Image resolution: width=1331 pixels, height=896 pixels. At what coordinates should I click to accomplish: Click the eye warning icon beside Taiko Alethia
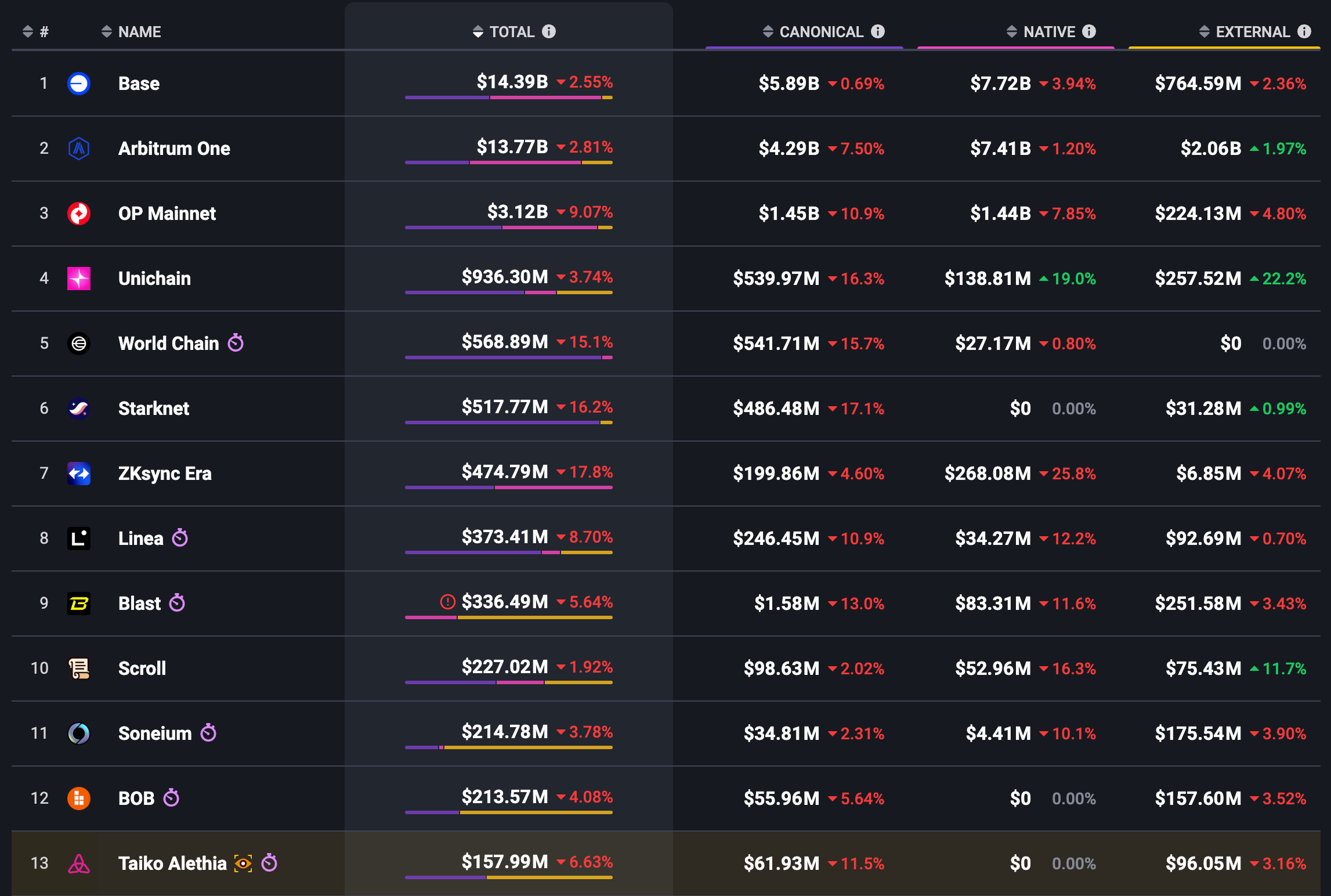click(x=243, y=864)
